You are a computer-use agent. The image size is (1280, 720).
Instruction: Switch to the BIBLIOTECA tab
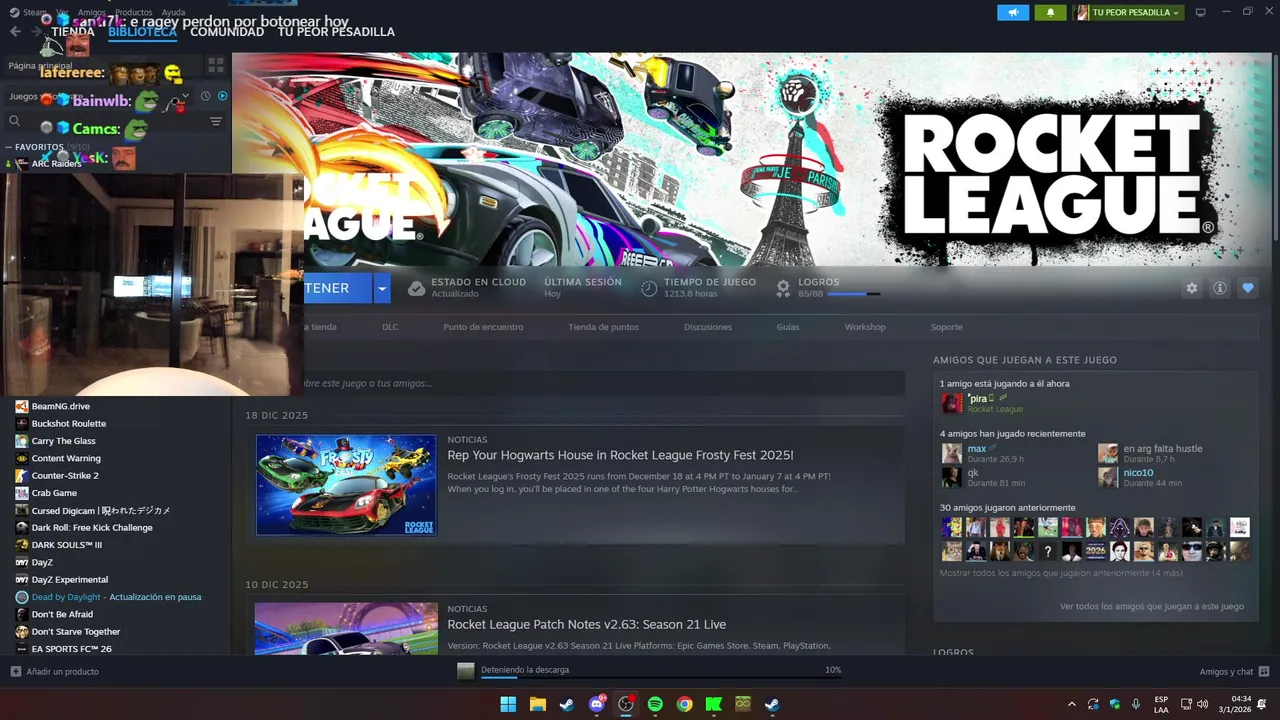coord(142,31)
